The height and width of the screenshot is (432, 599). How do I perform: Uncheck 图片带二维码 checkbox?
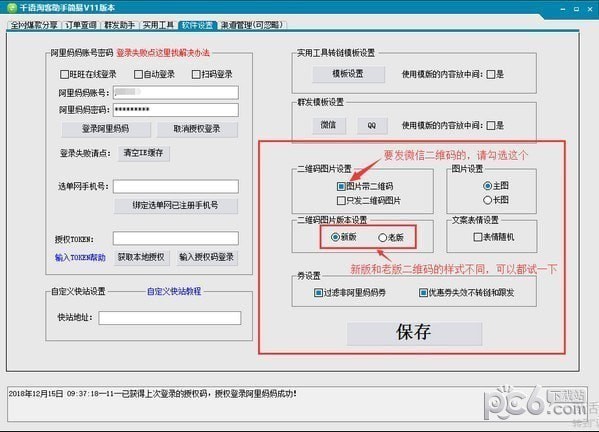[x=341, y=186]
